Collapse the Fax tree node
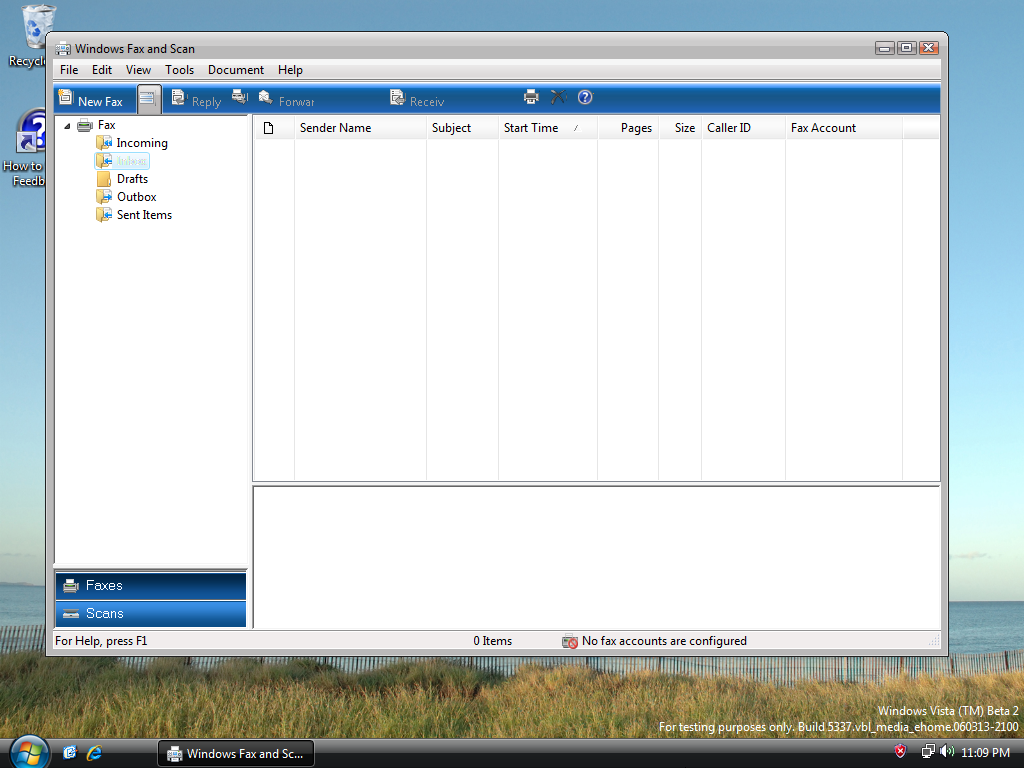This screenshot has height=768, width=1024. click(x=67, y=126)
